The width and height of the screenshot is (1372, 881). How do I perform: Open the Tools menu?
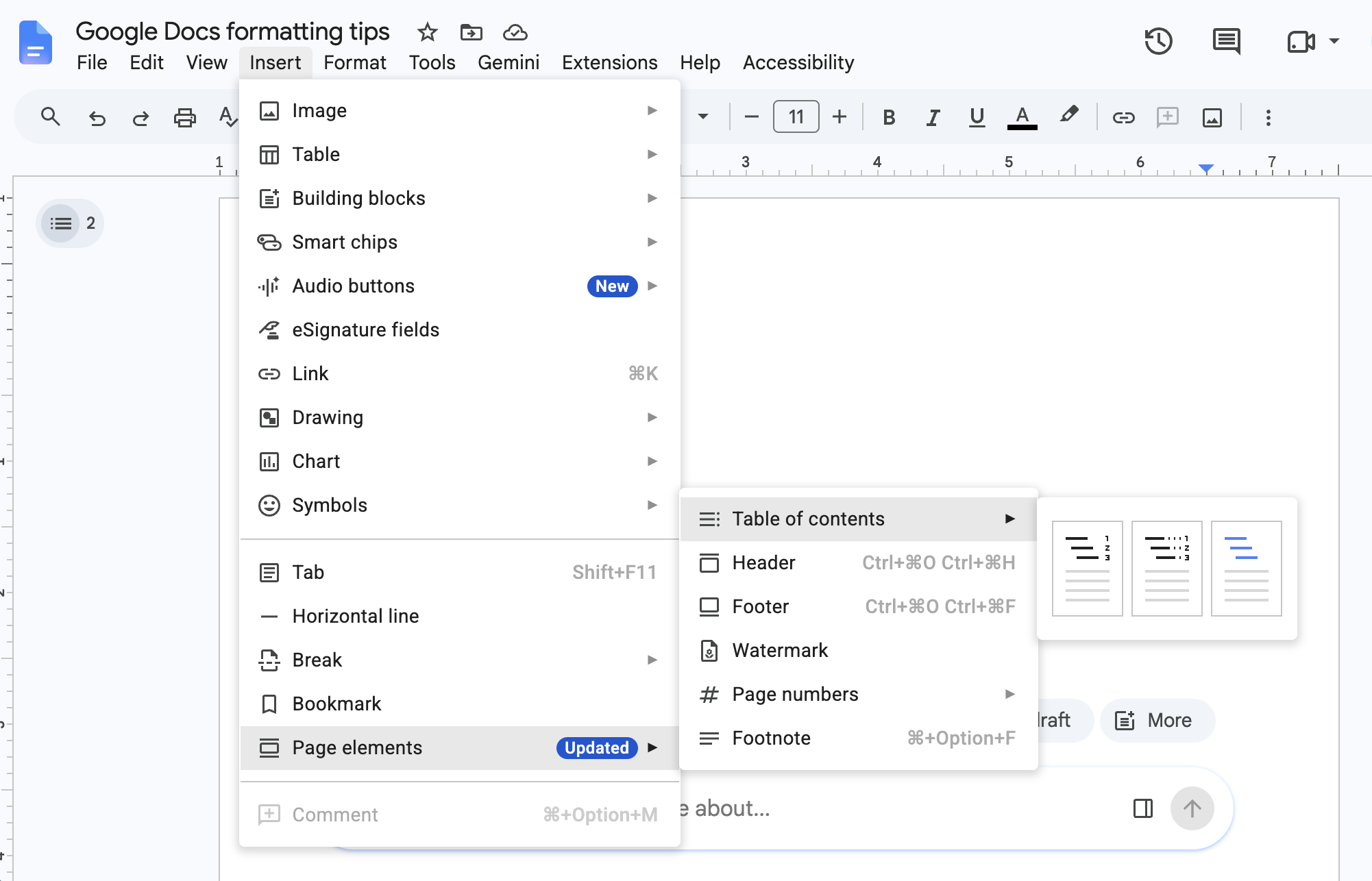432,62
